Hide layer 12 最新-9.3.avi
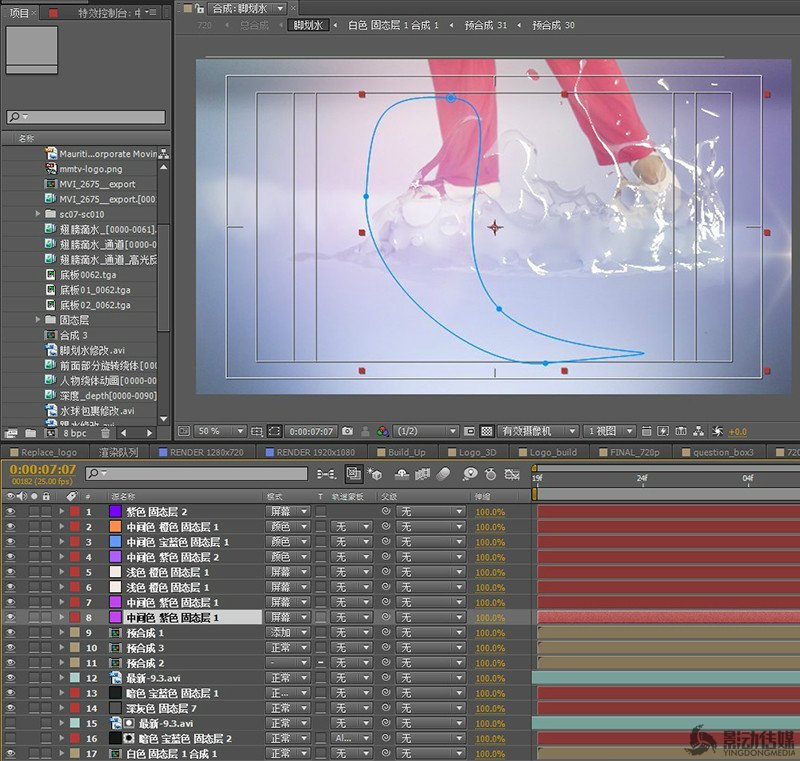 [x=11, y=678]
